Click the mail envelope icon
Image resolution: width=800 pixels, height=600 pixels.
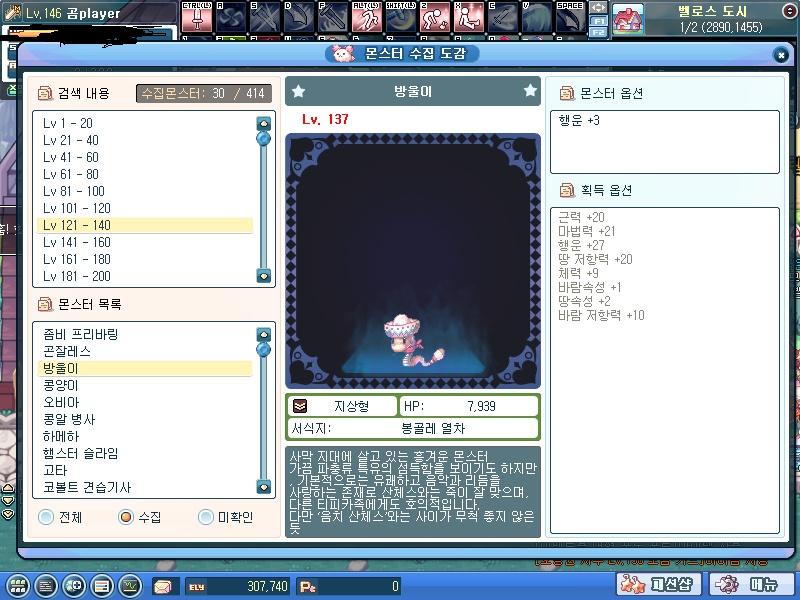pyautogui.click(x=162, y=586)
